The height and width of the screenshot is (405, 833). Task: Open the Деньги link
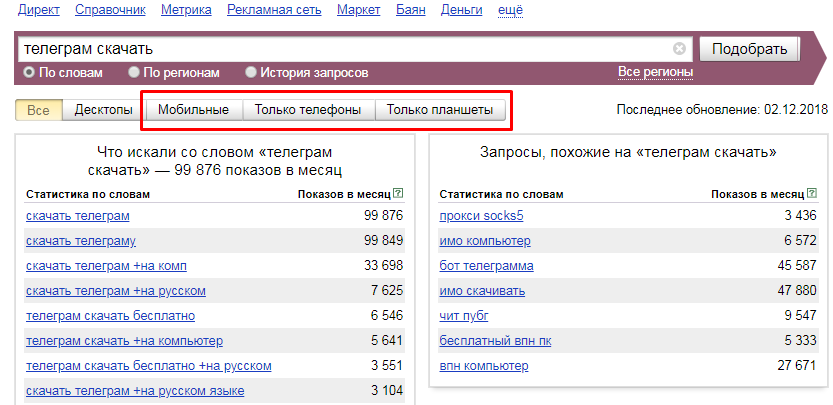[x=462, y=10]
